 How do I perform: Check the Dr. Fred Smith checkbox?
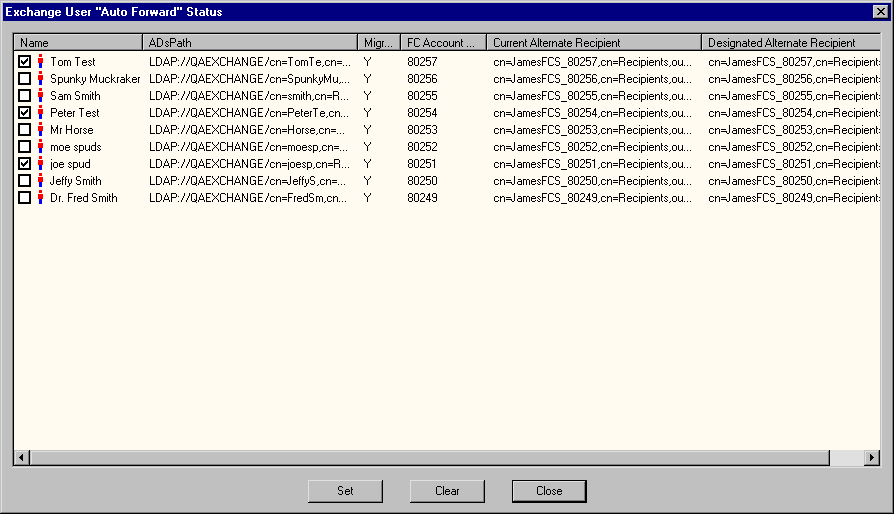tap(25, 198)
